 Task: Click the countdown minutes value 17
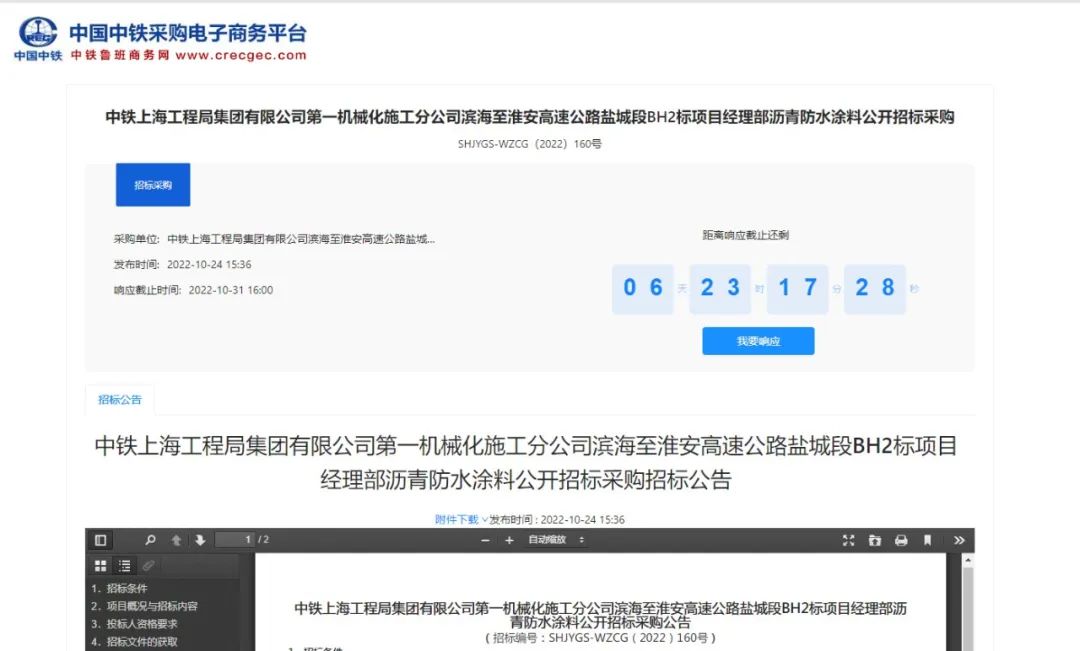pyautogui.click(x=798, y=288)
